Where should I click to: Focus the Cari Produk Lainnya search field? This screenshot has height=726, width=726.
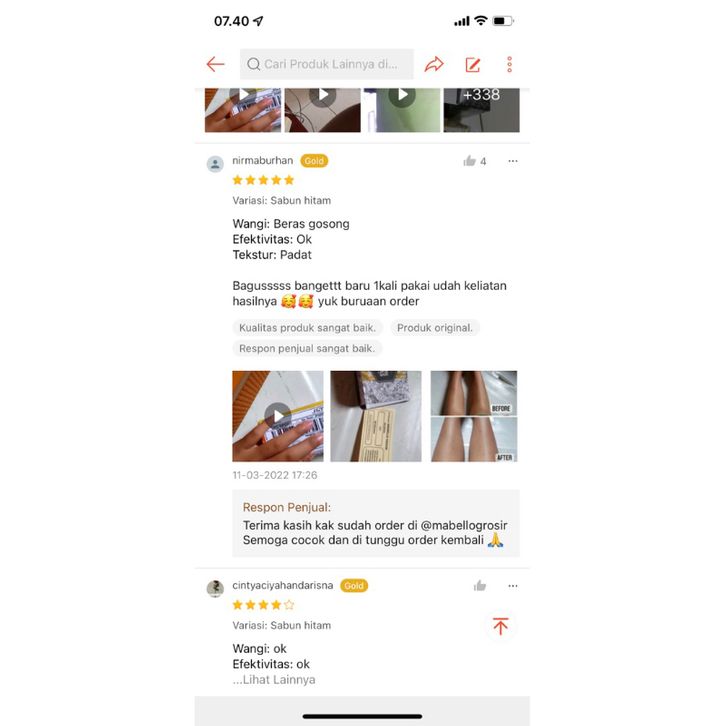tap(326, 64)
